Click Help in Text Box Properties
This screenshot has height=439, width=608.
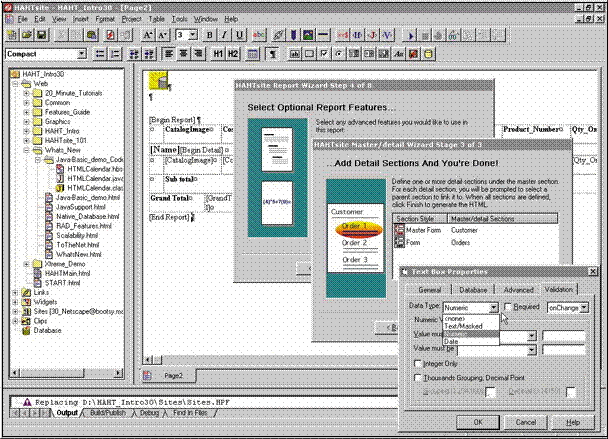click(x=573, y=422)
